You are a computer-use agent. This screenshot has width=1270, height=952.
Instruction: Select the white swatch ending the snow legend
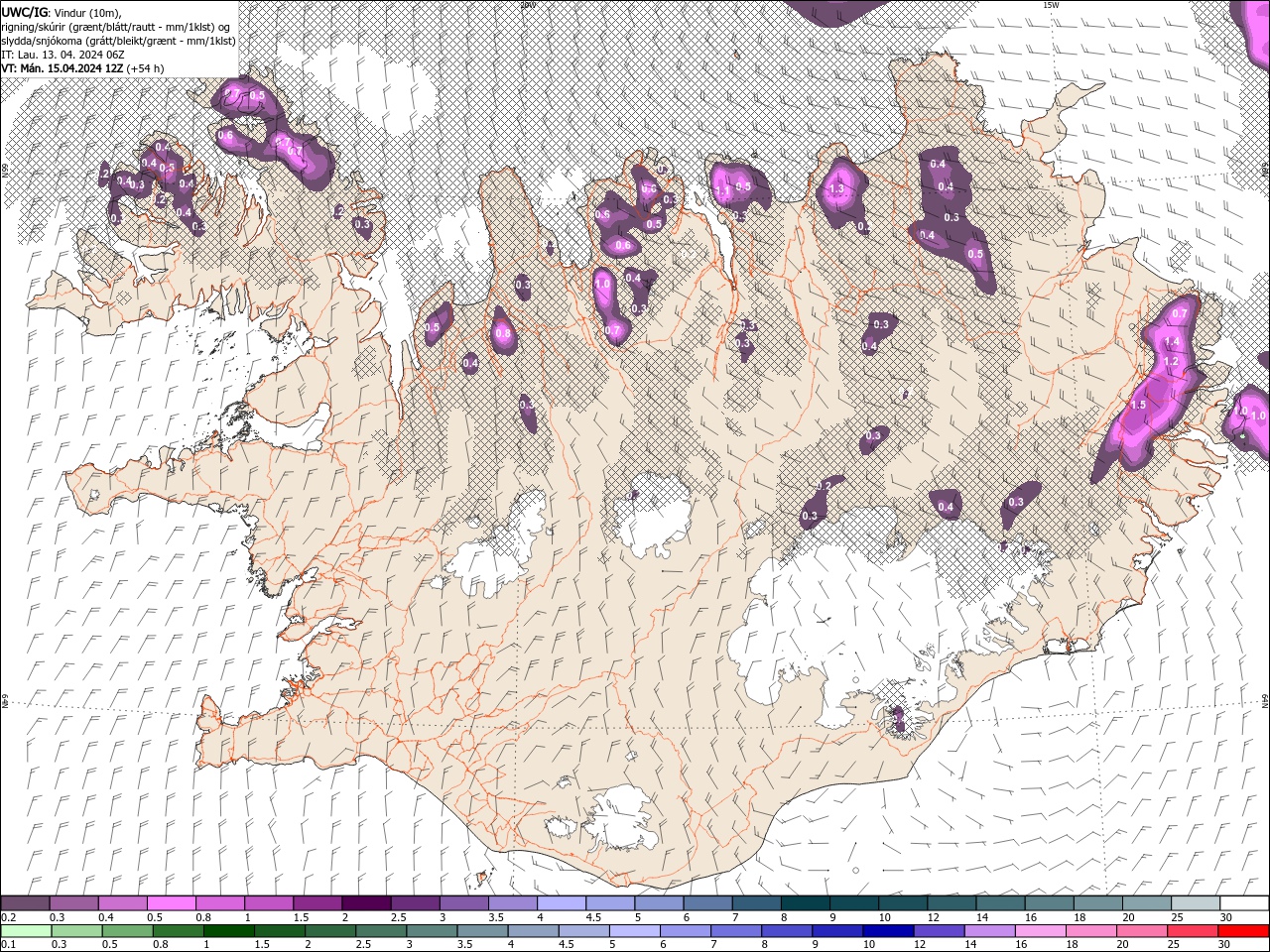(1244, 903)
